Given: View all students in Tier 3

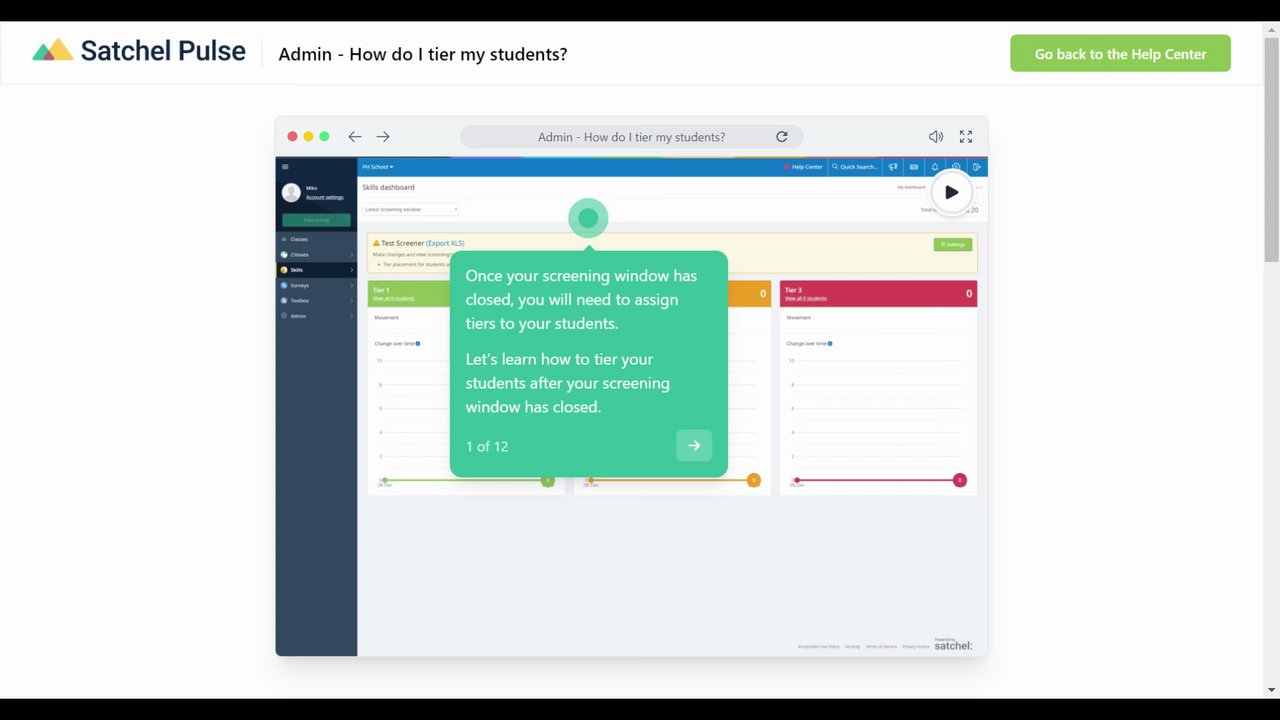Looking at the screenshot, I should pos(805,298).
